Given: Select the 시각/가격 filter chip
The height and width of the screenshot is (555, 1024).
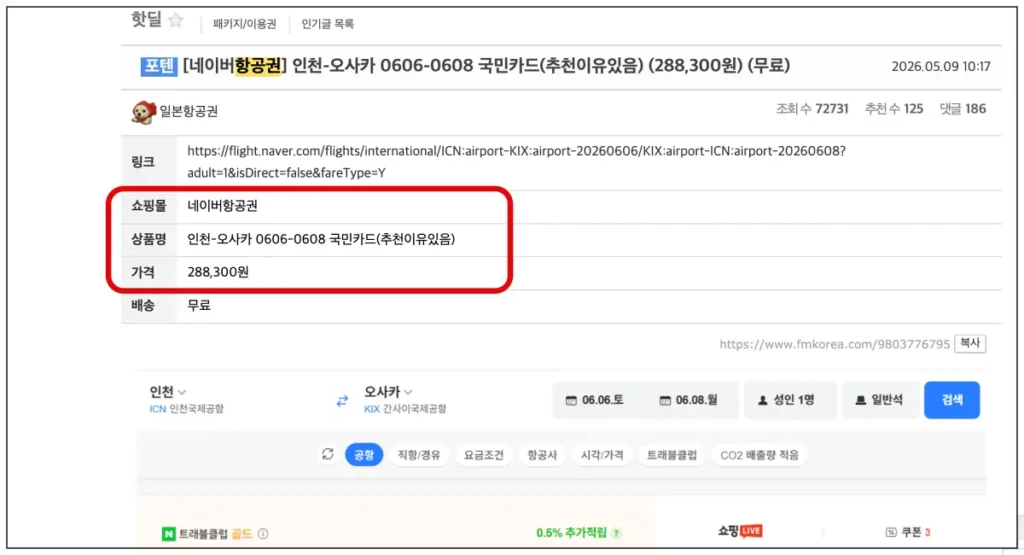Looking at the screenshot, I should click(x=602, y=455).
